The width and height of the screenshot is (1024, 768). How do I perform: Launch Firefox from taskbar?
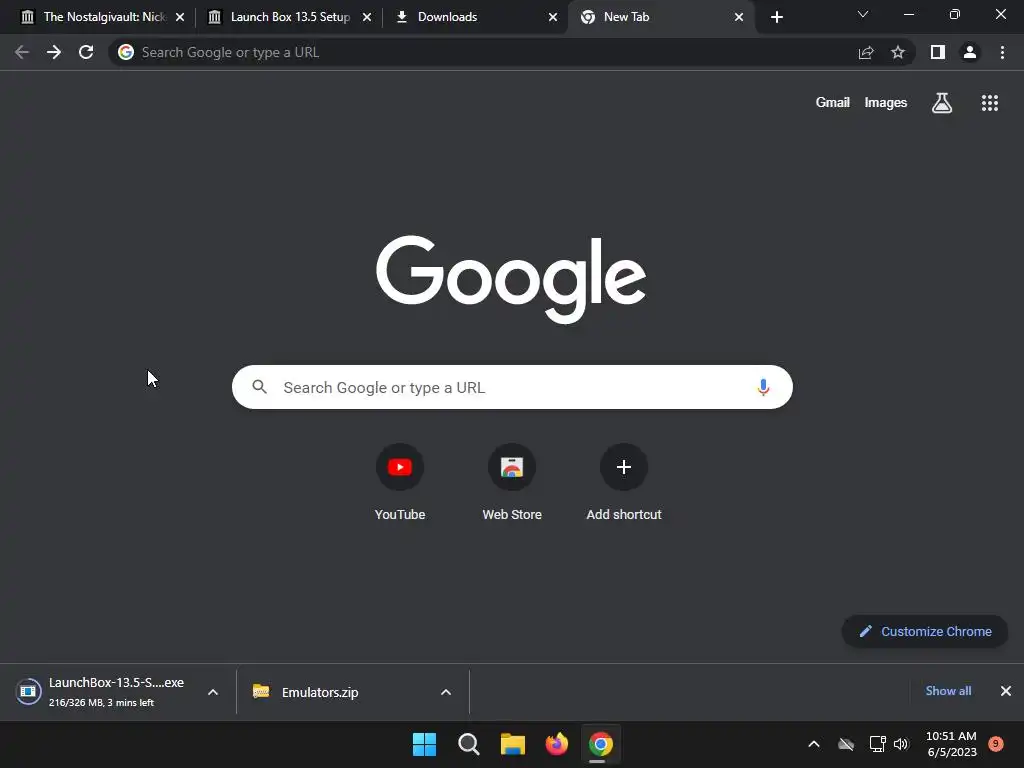[556, 744]
